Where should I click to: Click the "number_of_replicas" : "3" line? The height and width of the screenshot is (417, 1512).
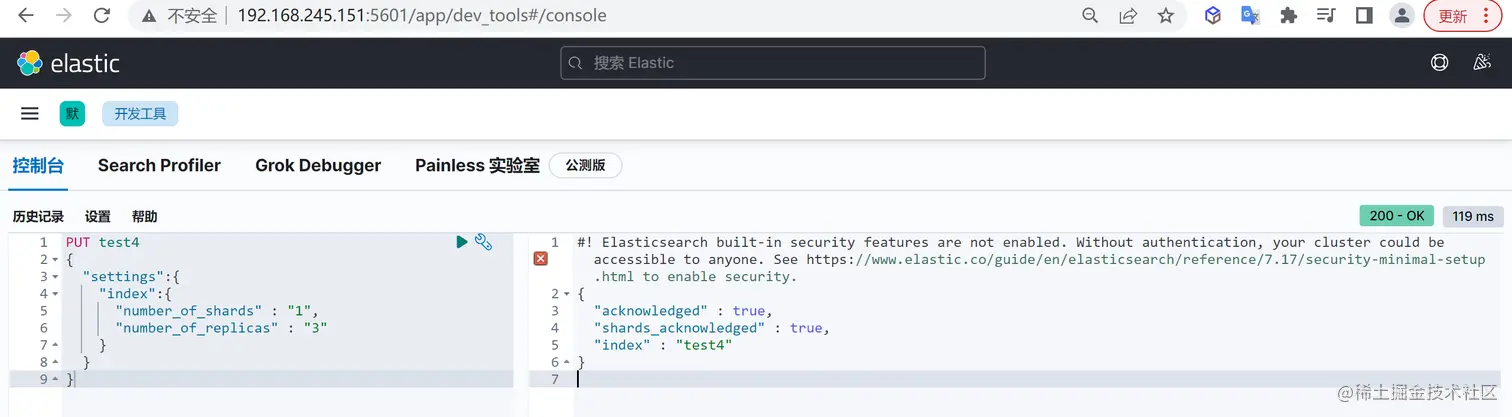point(221,328)
